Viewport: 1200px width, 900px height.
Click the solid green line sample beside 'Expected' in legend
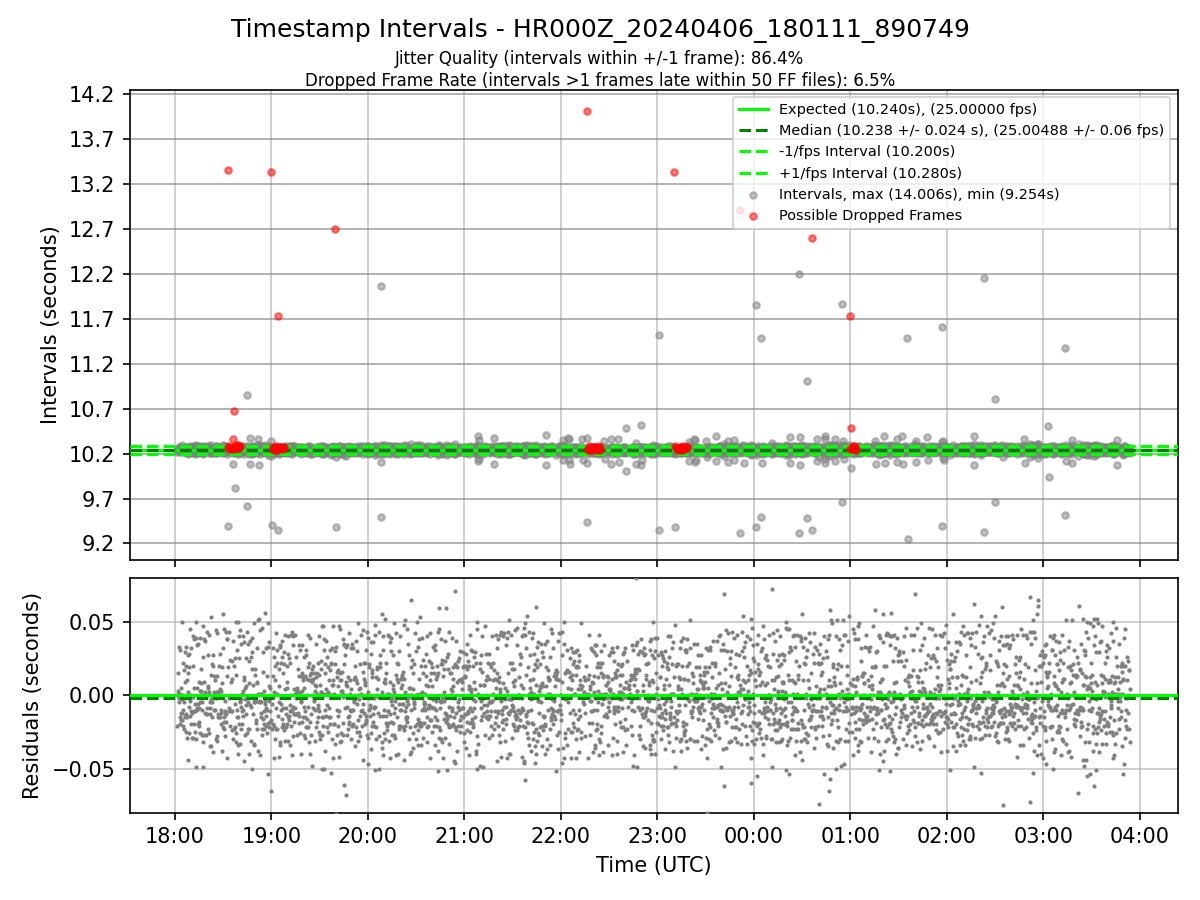pyautogui.click(x=754, y=109)
